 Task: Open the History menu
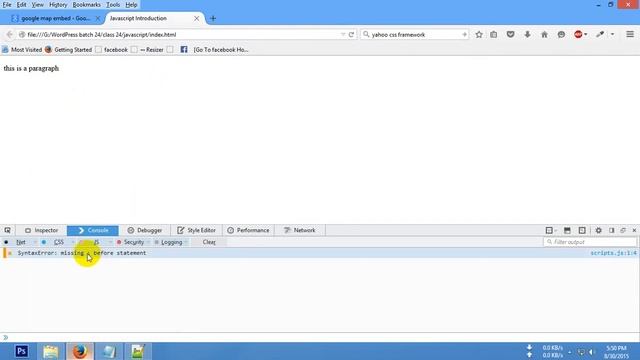[58, 5]
